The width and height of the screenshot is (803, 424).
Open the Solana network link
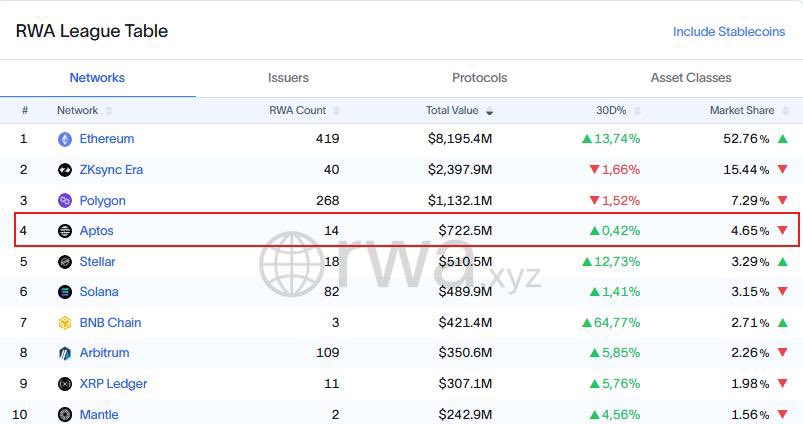99,292
